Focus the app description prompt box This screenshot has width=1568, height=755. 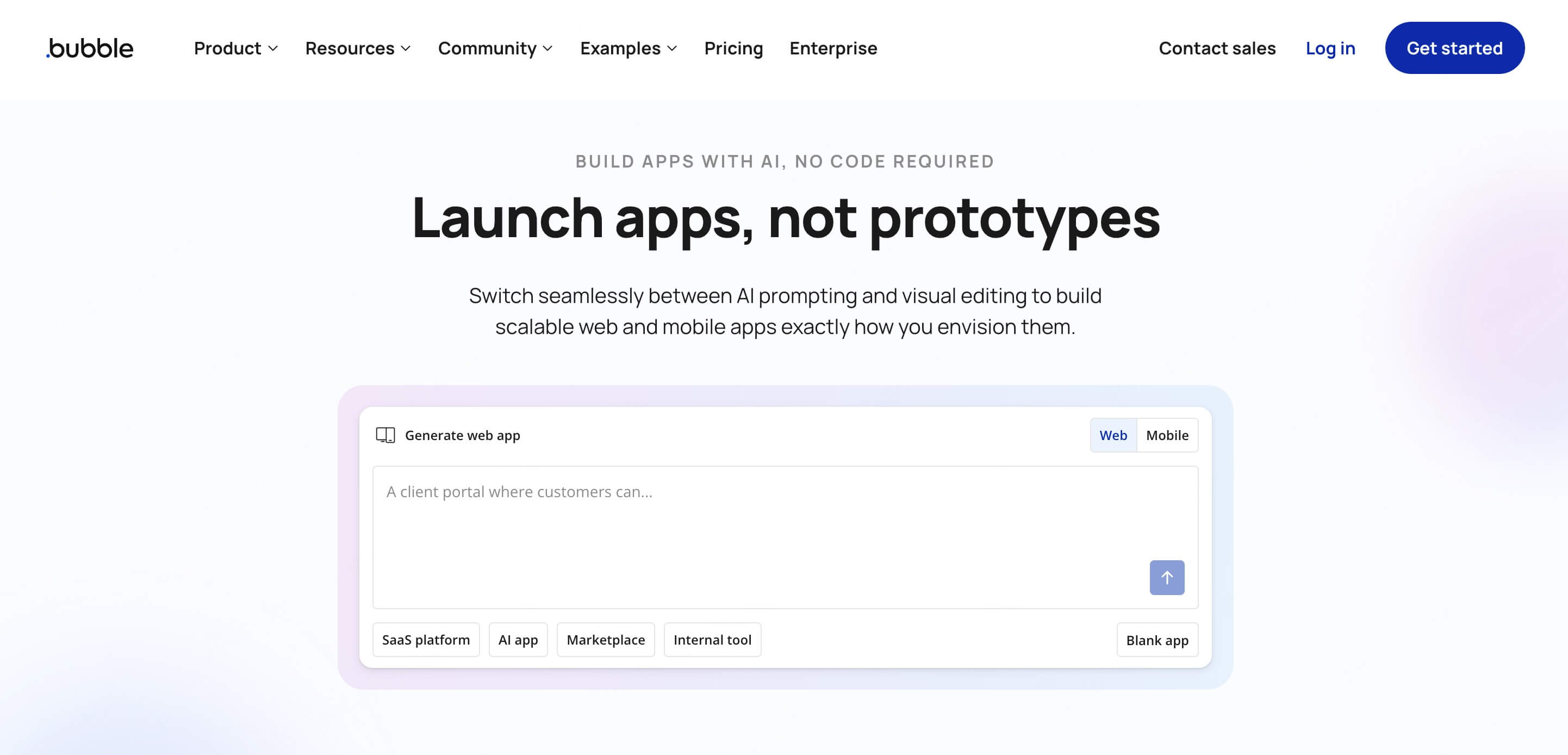coord(785,537)
